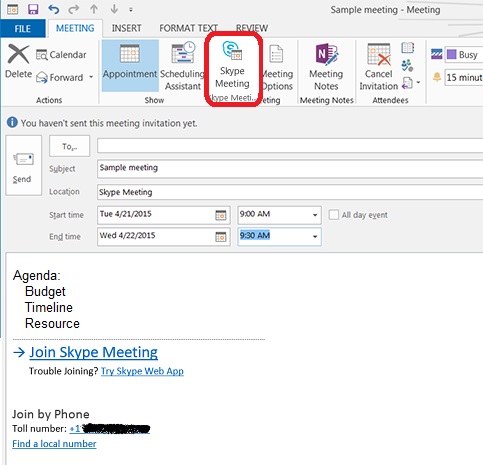The height and width of the screenshot is (465, 483).
Task: Open the Address Book icon
Action: [408, 48]
